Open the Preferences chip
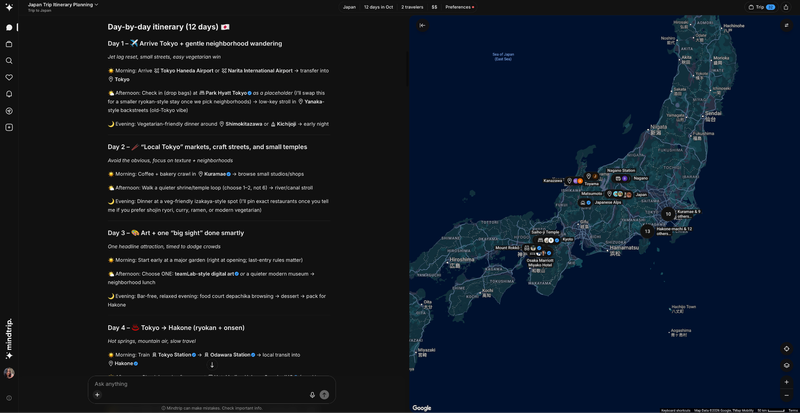This screenshot has width=800, height=413. tap(459, 7)
